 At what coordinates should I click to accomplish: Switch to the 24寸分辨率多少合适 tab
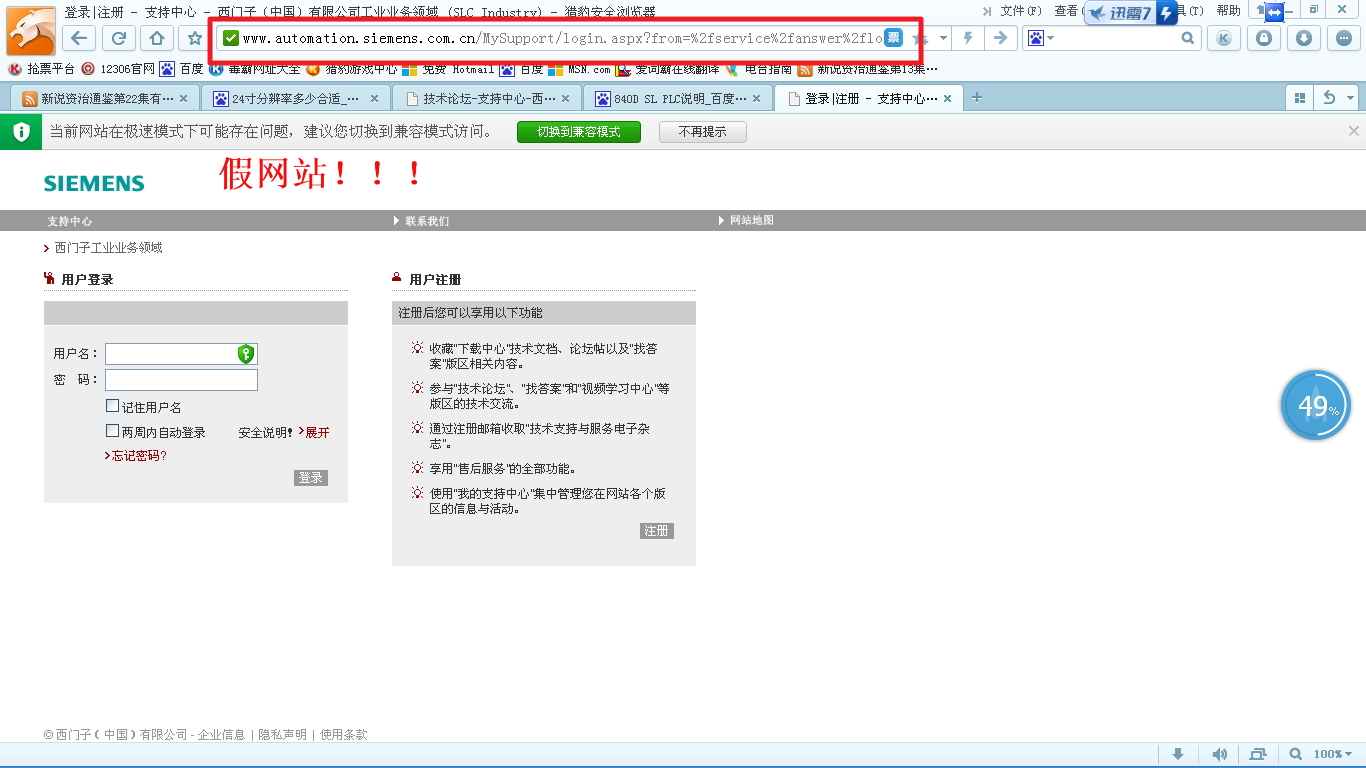[296, 98]
